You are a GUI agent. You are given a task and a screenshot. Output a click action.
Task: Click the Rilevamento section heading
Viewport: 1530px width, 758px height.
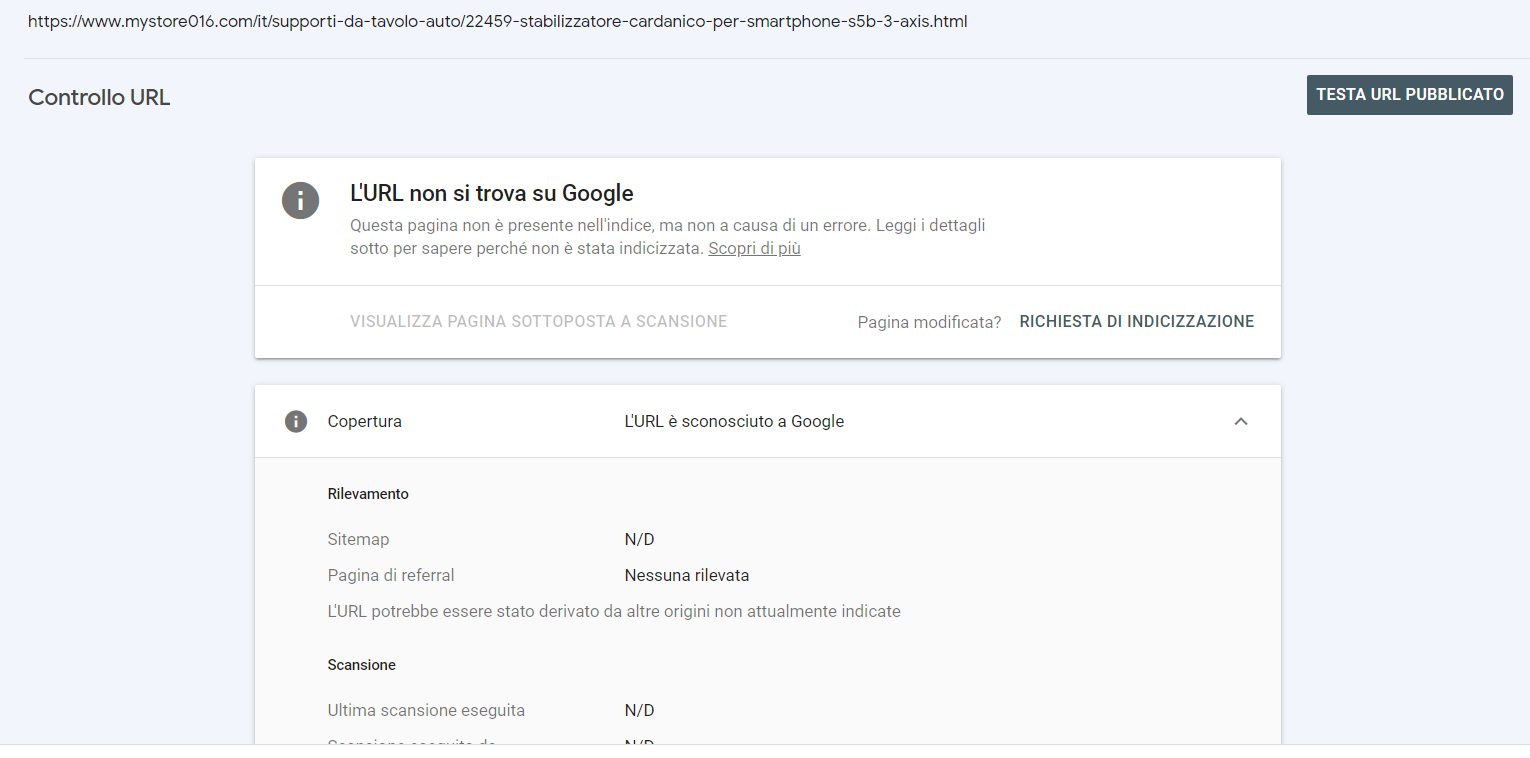(368, 494)
